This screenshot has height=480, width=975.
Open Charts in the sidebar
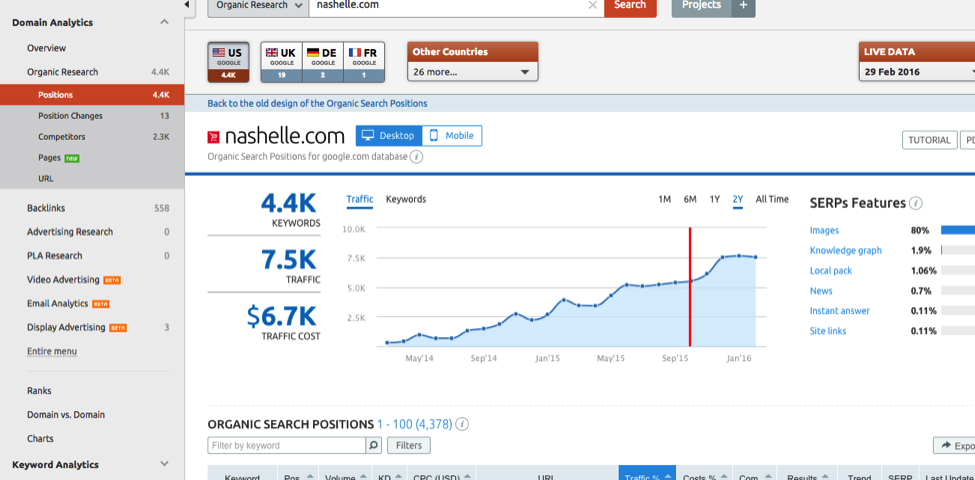(x=40, y=438)
